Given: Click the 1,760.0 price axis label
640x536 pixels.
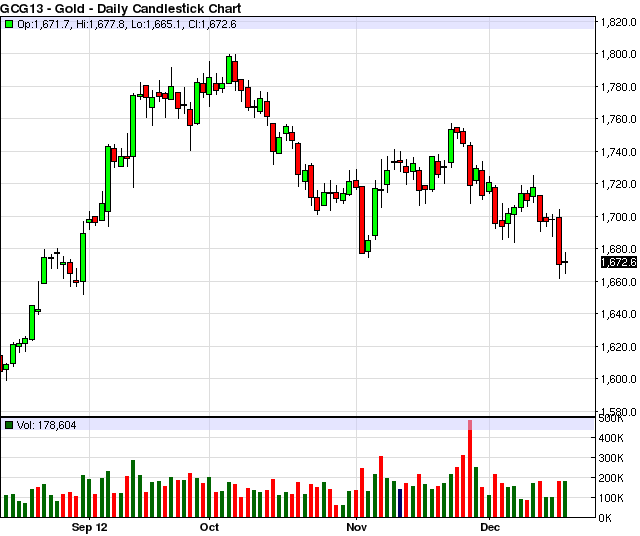Looking at the screenshot, I should tap(618, 119).
